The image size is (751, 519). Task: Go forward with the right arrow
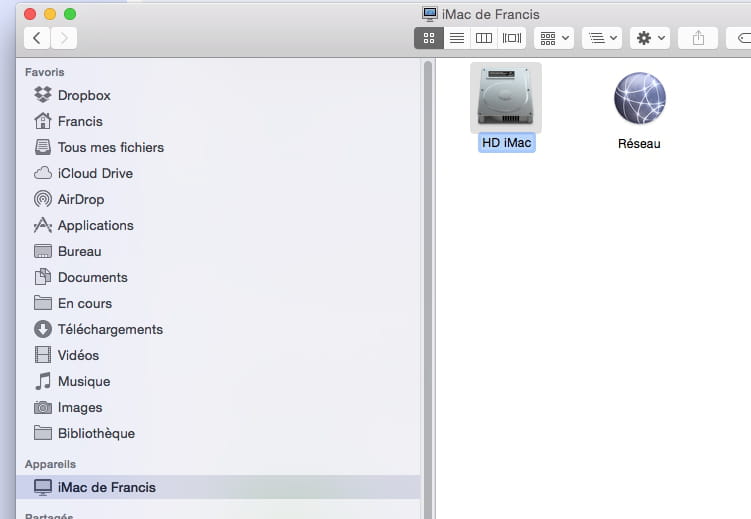click(x=64, y=38)
